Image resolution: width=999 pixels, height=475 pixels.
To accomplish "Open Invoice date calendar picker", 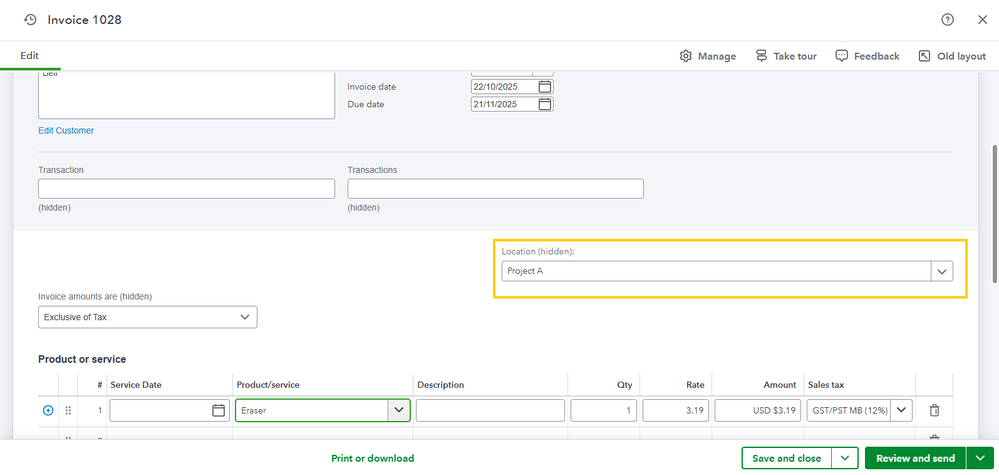I will coord(545,87).
